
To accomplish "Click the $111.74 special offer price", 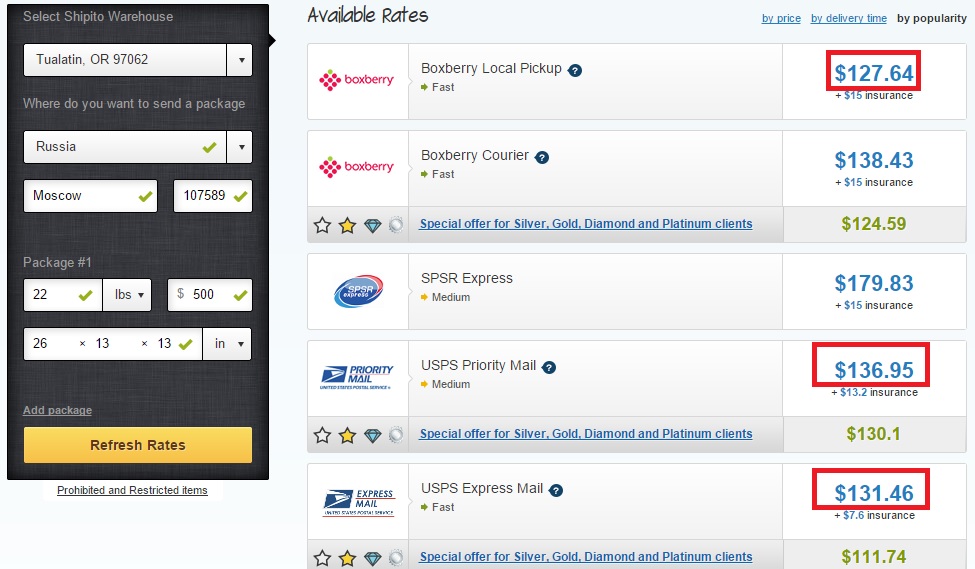I will coord(874,557).
